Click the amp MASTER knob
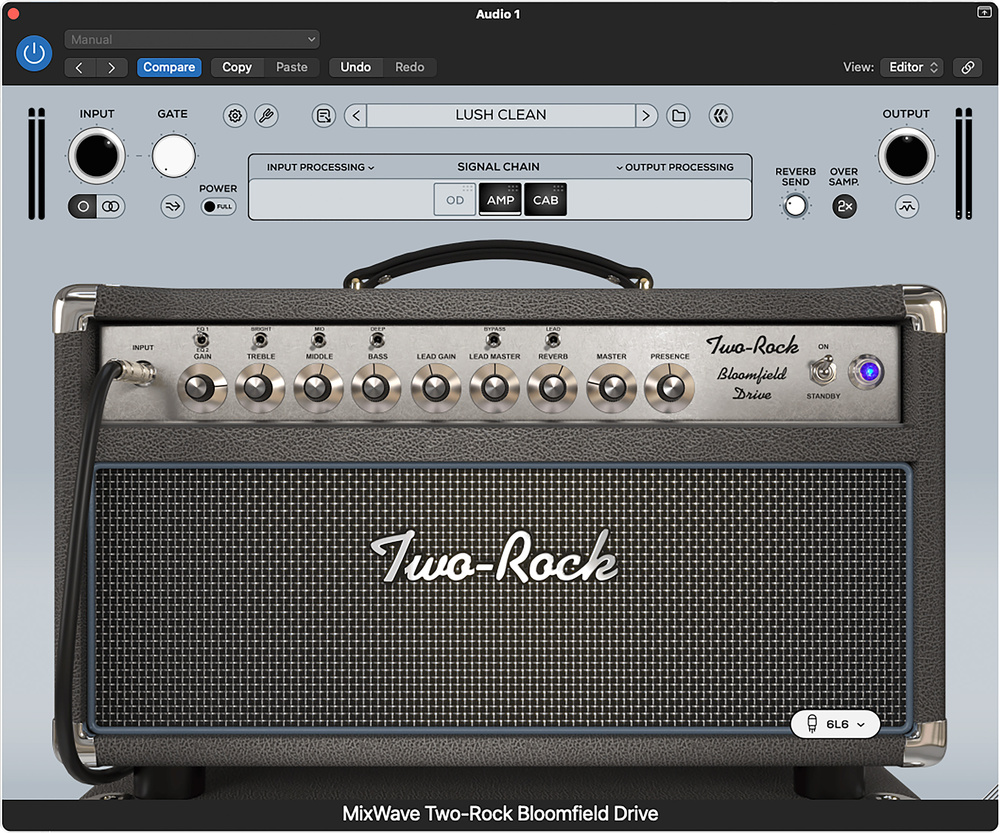Viewport: 1000px width, 833px height. (x=611, y=388)
